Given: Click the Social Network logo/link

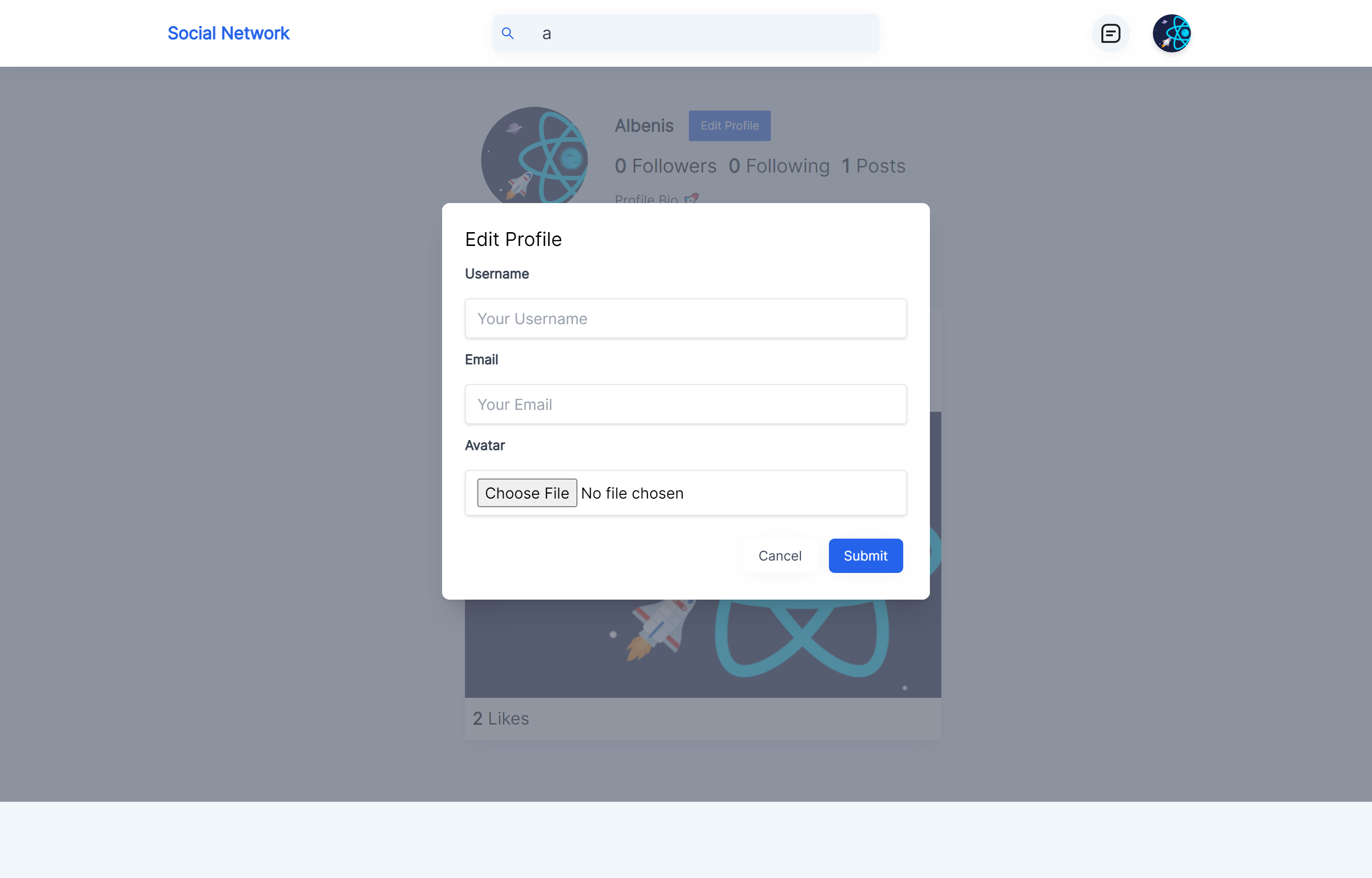Looking at the screenshot, I should pyautogui.click(x=229, y=33).
